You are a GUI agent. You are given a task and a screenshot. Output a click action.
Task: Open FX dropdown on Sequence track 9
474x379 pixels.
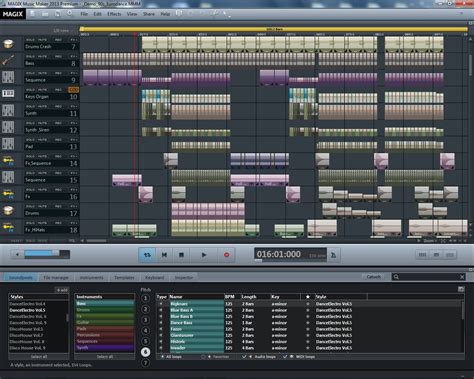(x=73, y=73)
